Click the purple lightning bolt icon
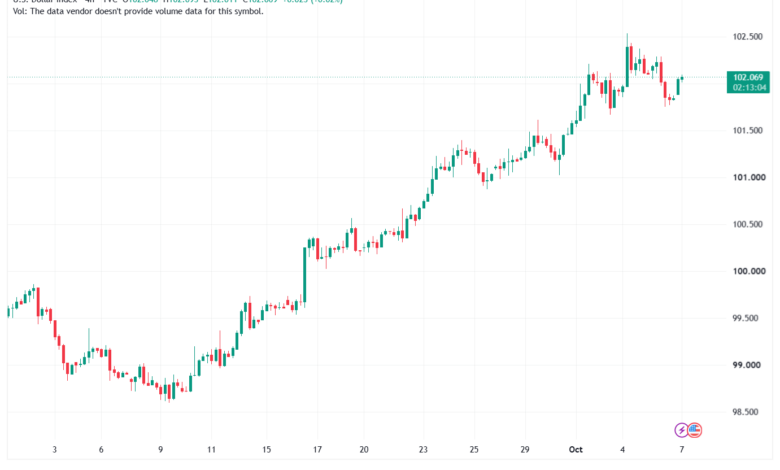780x470 pixels. [x=681, y=430]
